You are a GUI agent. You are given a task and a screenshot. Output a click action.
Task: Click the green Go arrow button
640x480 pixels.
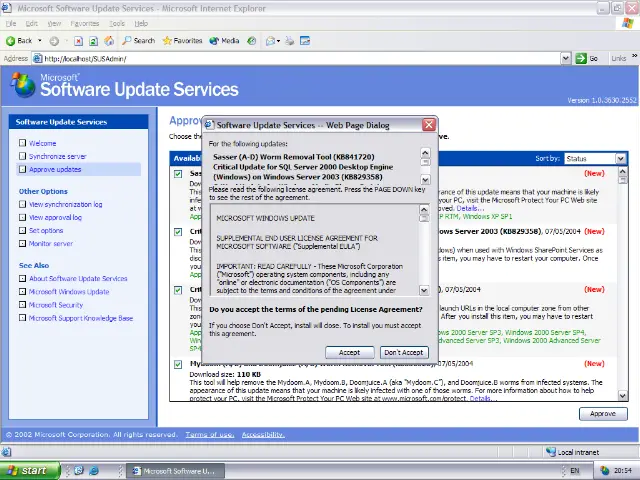[581, 58]
